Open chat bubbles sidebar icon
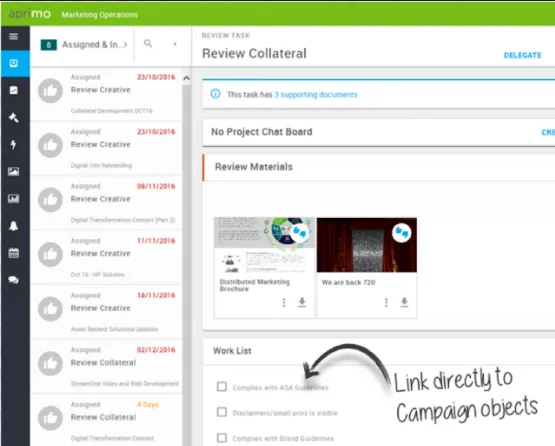The height and width of the screenshot is (446, 555). (13, 280)
